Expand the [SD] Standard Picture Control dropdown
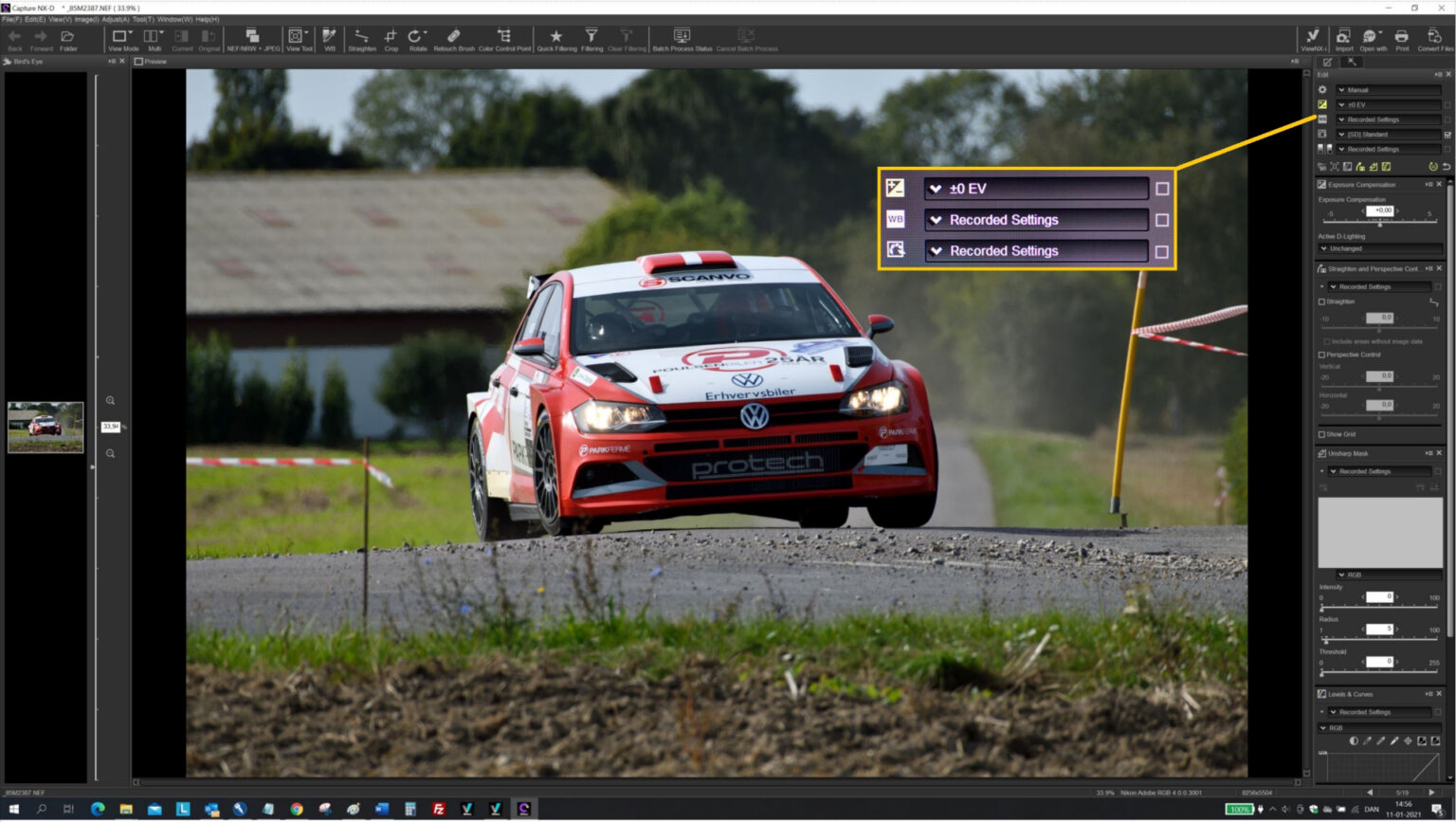This screenshot has width=1456, height=822. pos(1382,134)
